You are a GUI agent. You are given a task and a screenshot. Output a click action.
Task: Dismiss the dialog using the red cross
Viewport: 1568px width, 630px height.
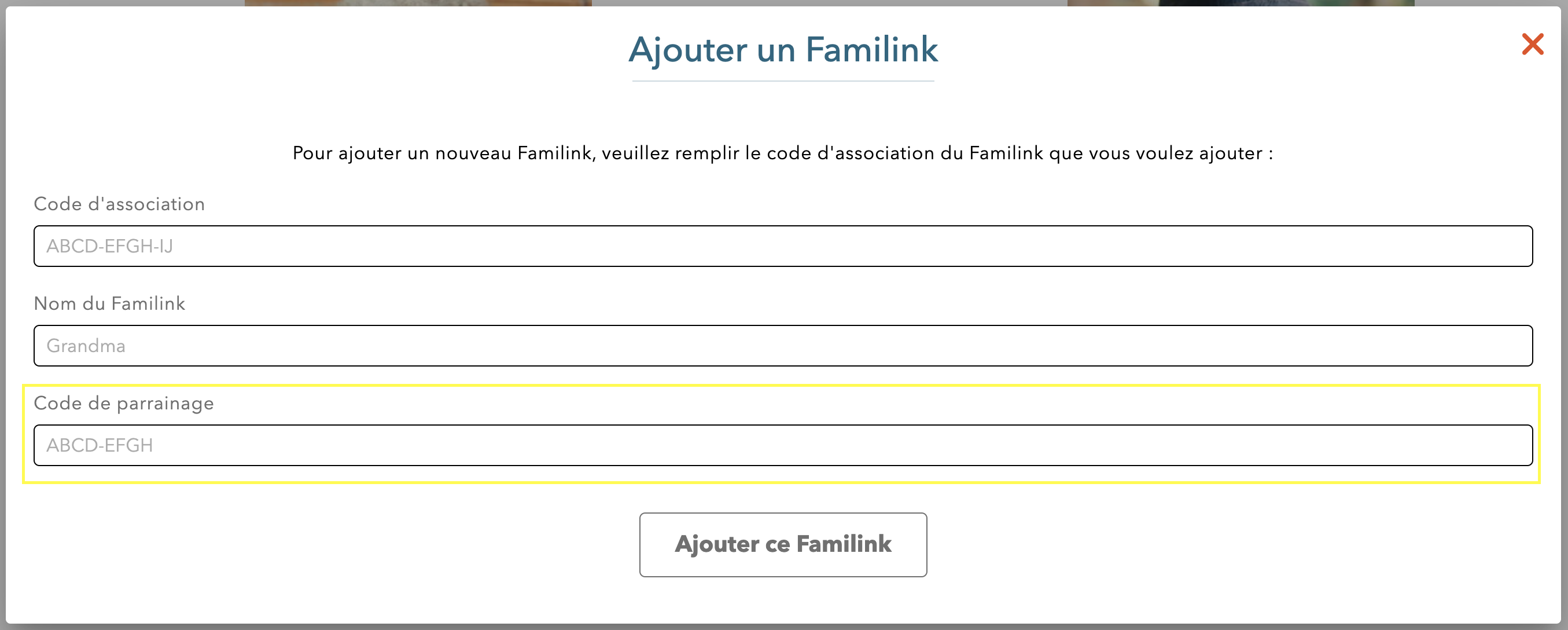pos(1533,44)
